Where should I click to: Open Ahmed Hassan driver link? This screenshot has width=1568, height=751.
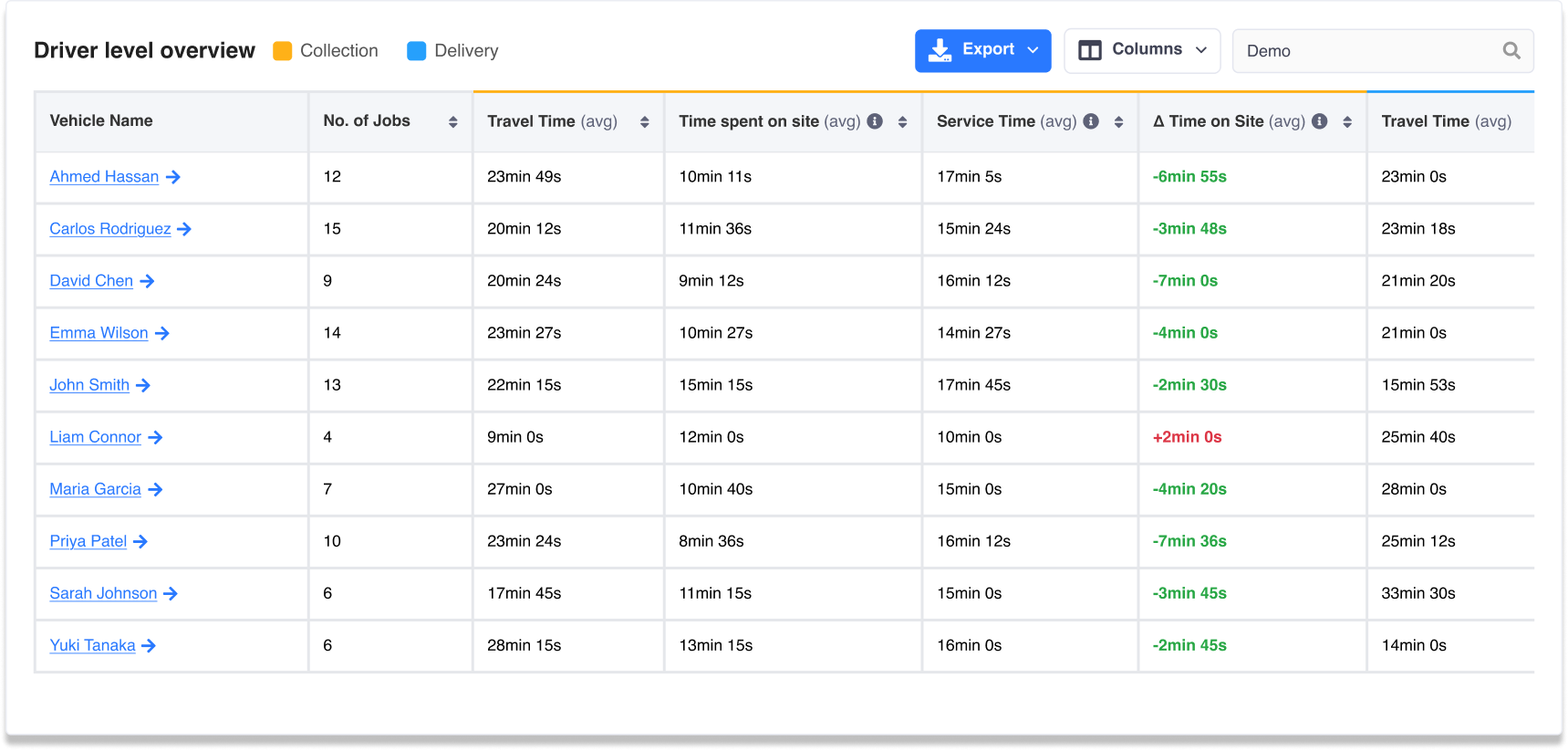pyautogui.click(x=104, y=177)
